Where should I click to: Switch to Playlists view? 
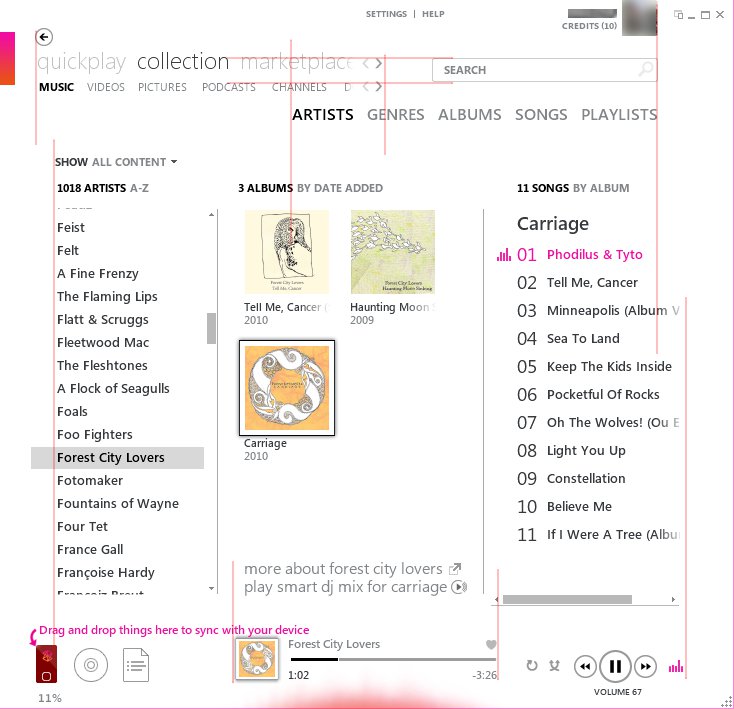pos(619,115)
